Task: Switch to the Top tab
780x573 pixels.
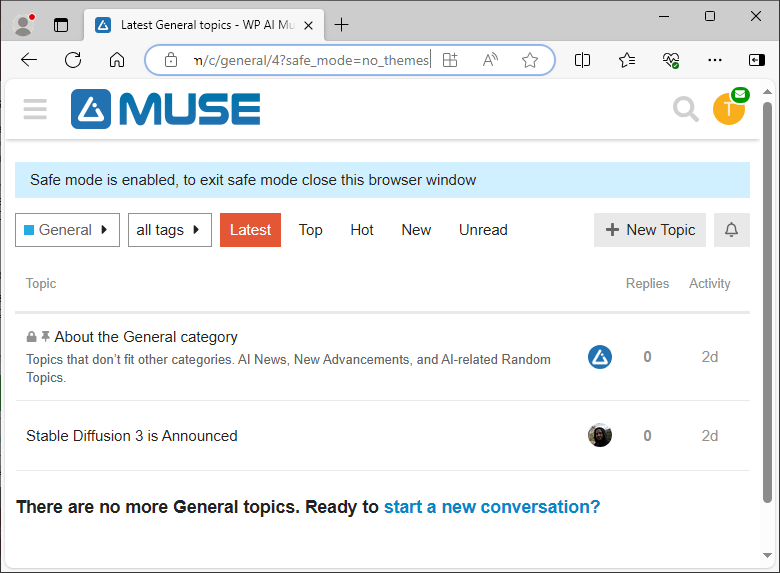Action: coord(310,230)
